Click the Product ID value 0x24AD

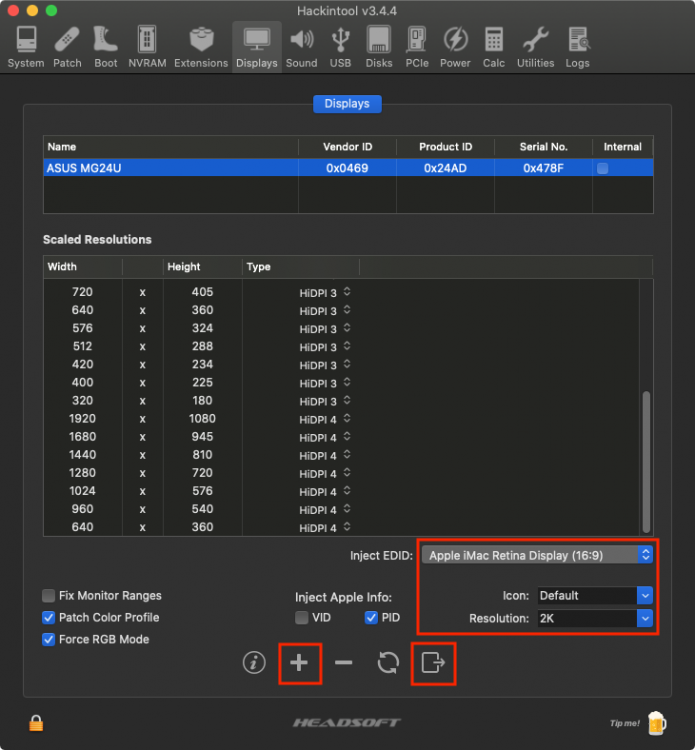click(x=445, y=168)
